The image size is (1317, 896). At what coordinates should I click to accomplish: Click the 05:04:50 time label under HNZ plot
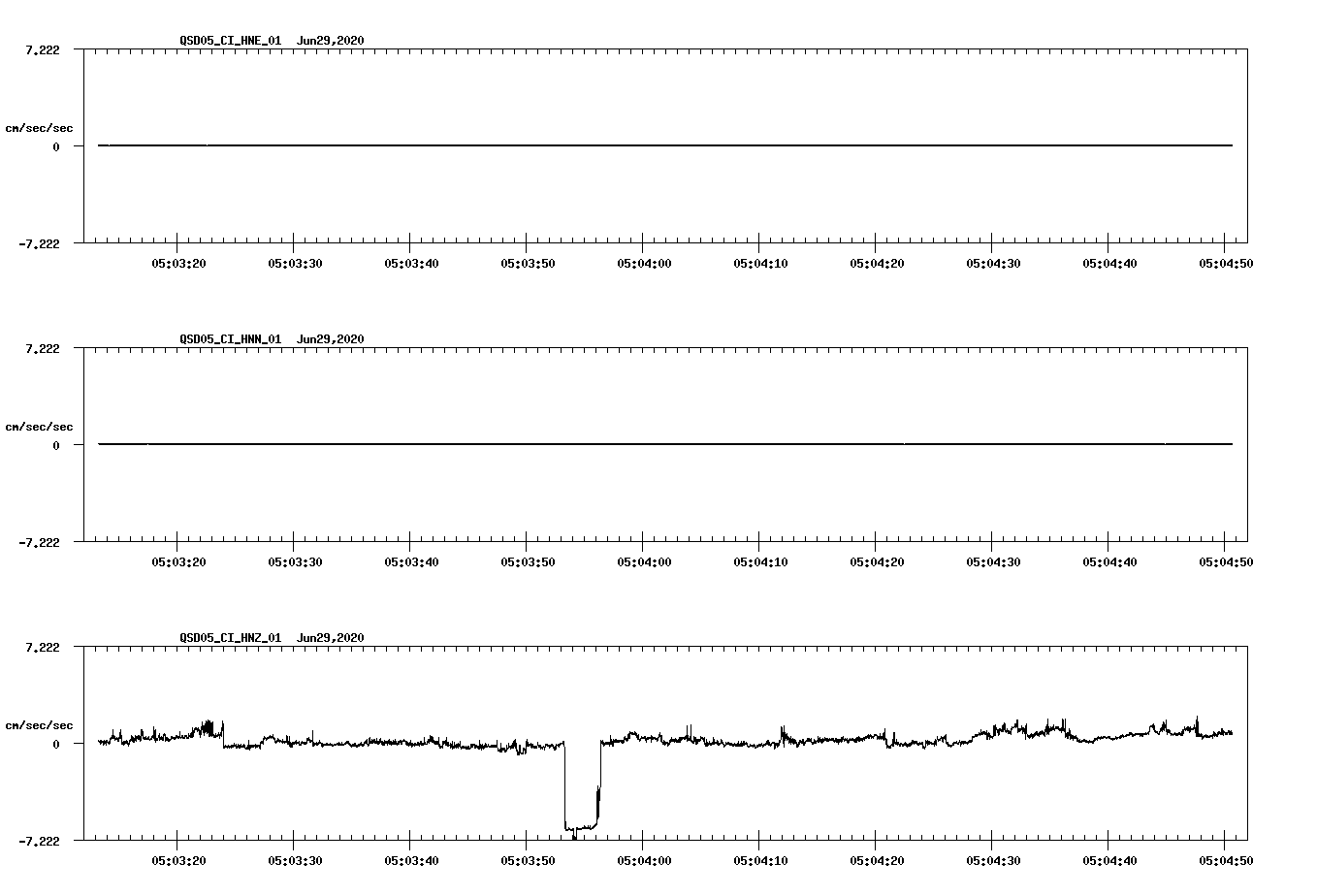tap(1226, 860)
